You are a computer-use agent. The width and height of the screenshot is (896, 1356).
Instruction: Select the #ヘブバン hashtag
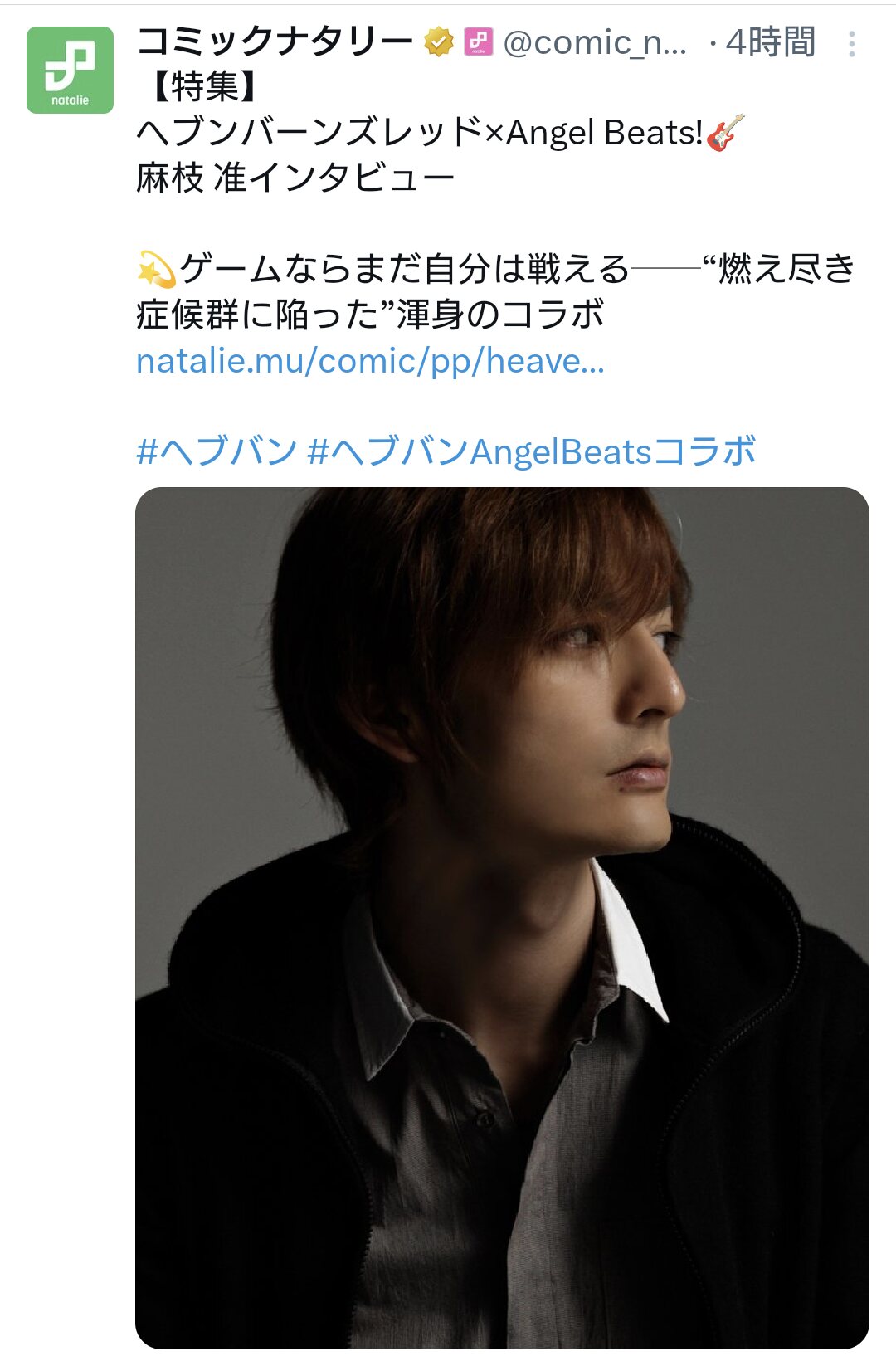217,451
